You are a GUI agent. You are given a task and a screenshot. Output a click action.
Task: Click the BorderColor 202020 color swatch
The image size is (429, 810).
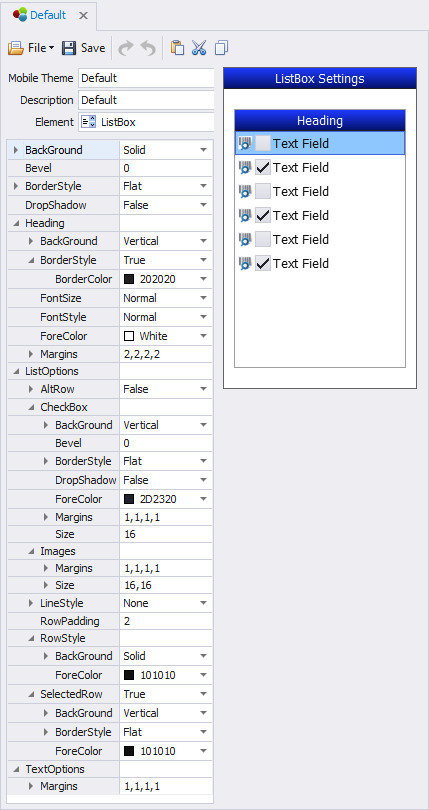click(129, 279)
